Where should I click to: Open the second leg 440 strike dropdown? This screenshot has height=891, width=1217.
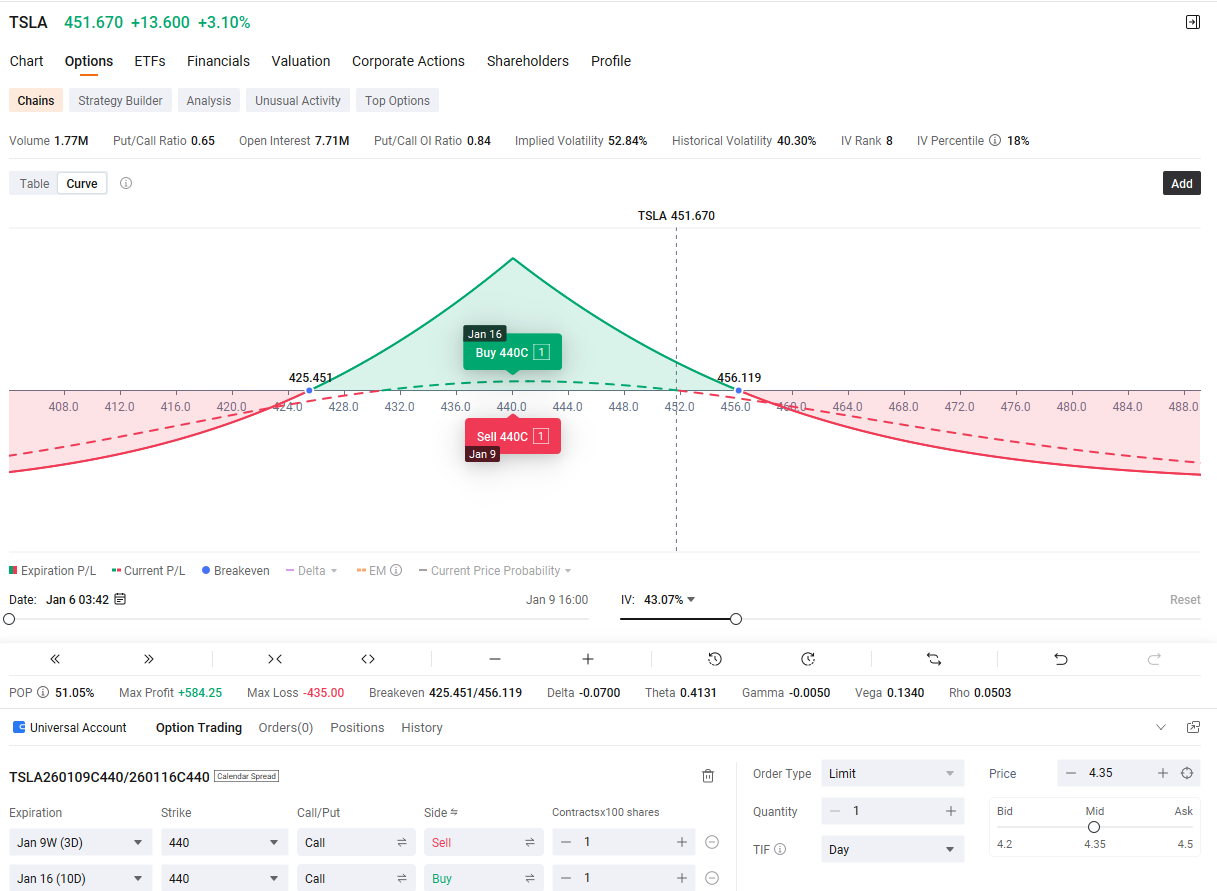[225, 878]
